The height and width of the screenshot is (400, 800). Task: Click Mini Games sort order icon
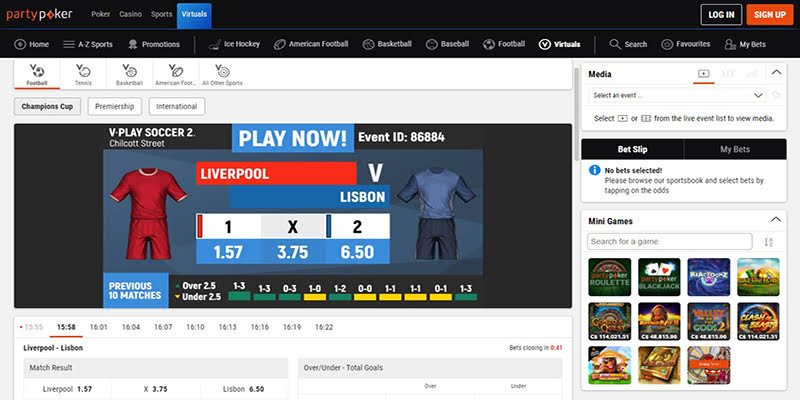[768, 242]
